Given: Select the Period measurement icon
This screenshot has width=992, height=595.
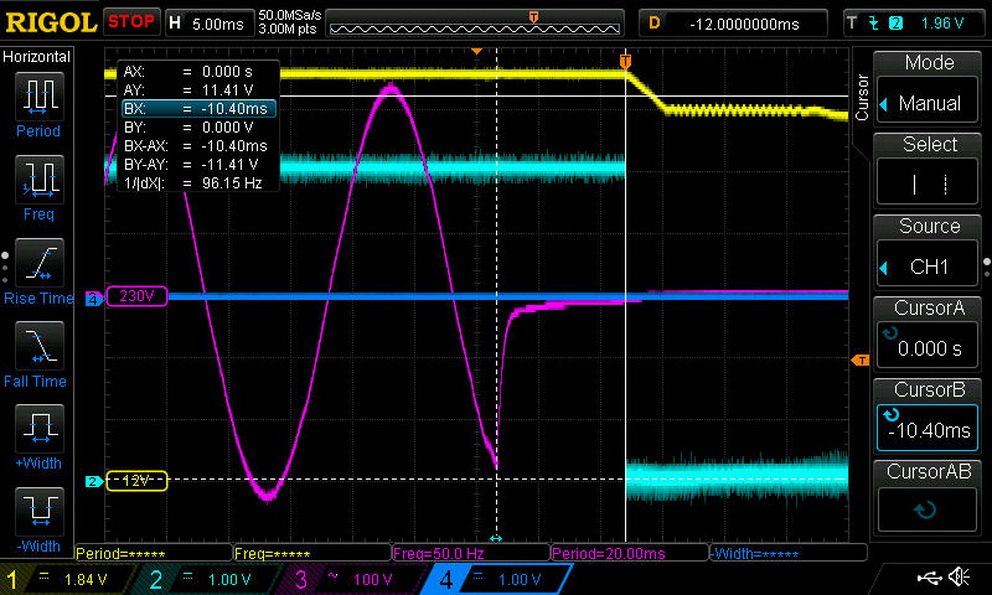Looking at the screenshot, I should pos(39,98).
